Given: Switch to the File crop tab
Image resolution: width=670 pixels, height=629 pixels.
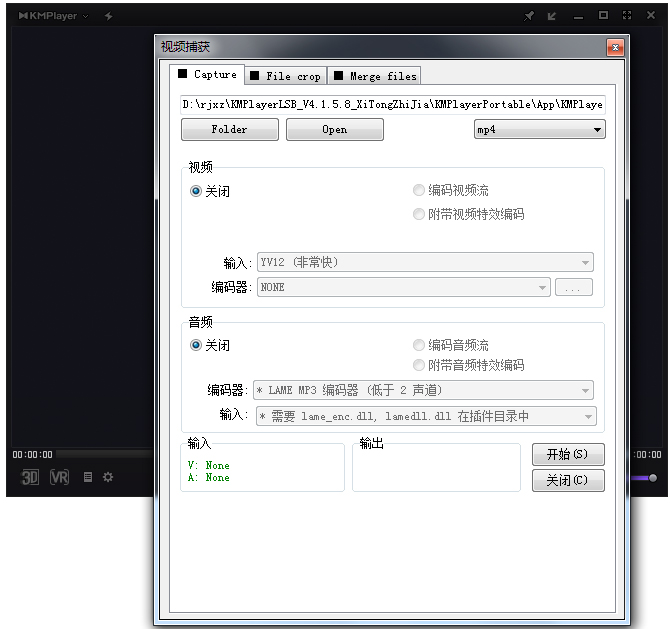Looking at the screenshot, I should click(x=286, y=76).
